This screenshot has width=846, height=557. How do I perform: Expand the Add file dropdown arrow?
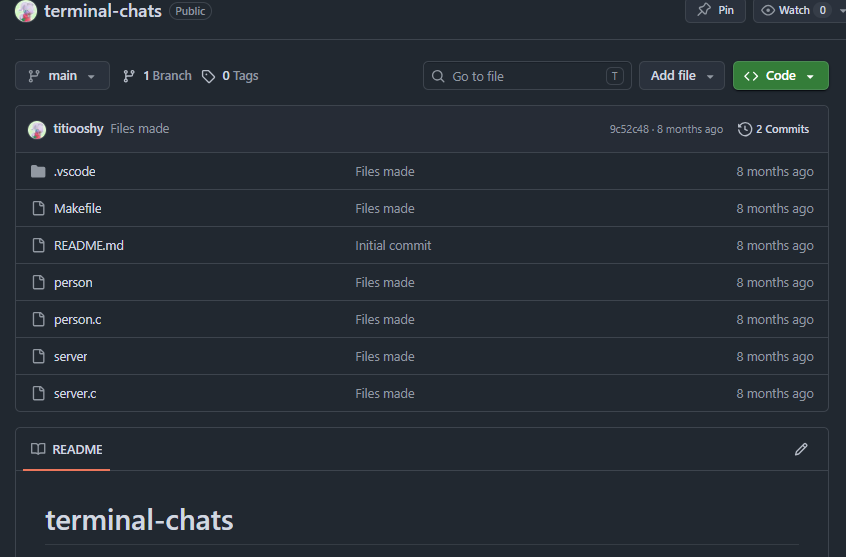(710, 77)
